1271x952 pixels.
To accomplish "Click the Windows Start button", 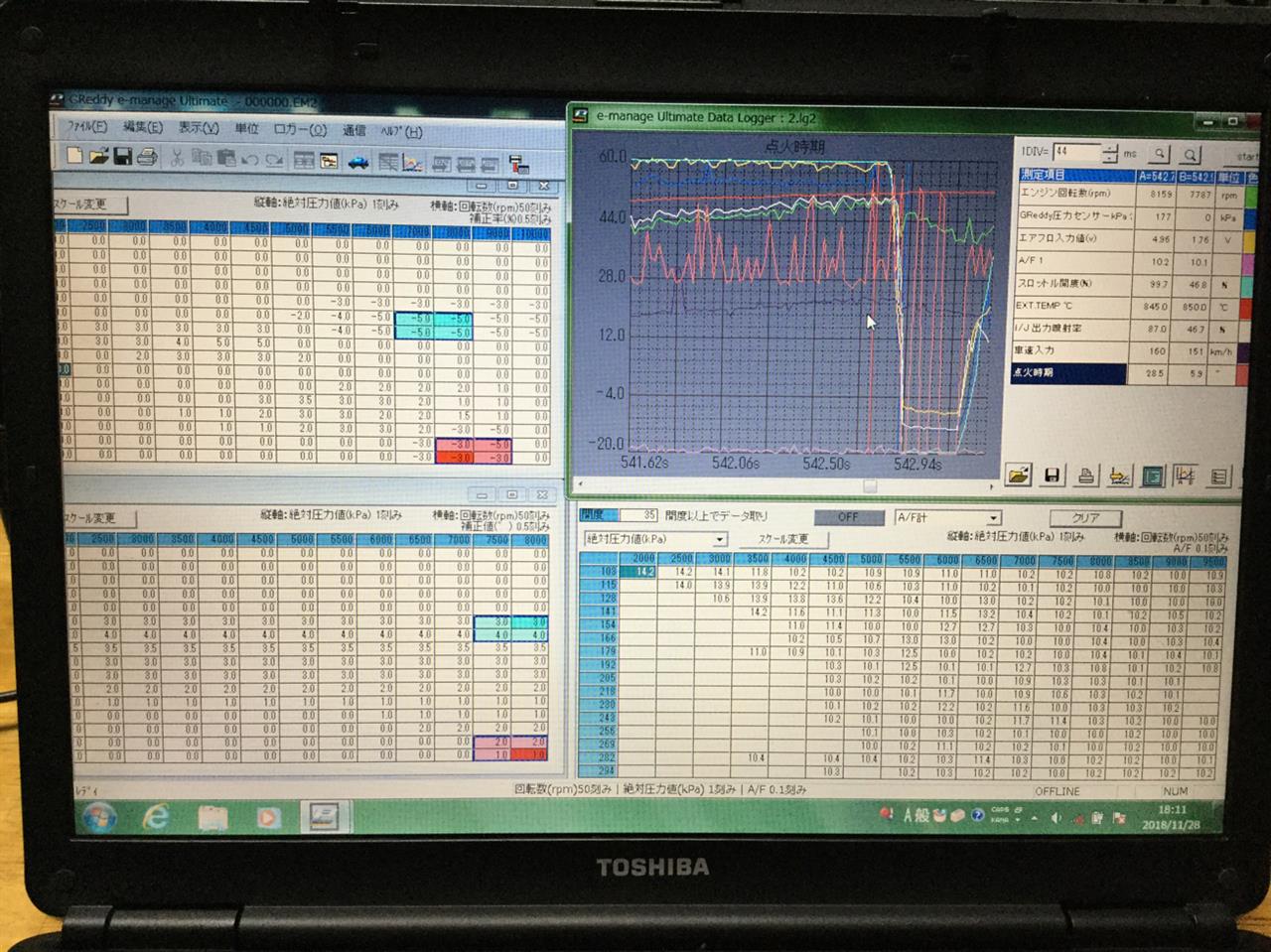I will click(x=101, y=818).
